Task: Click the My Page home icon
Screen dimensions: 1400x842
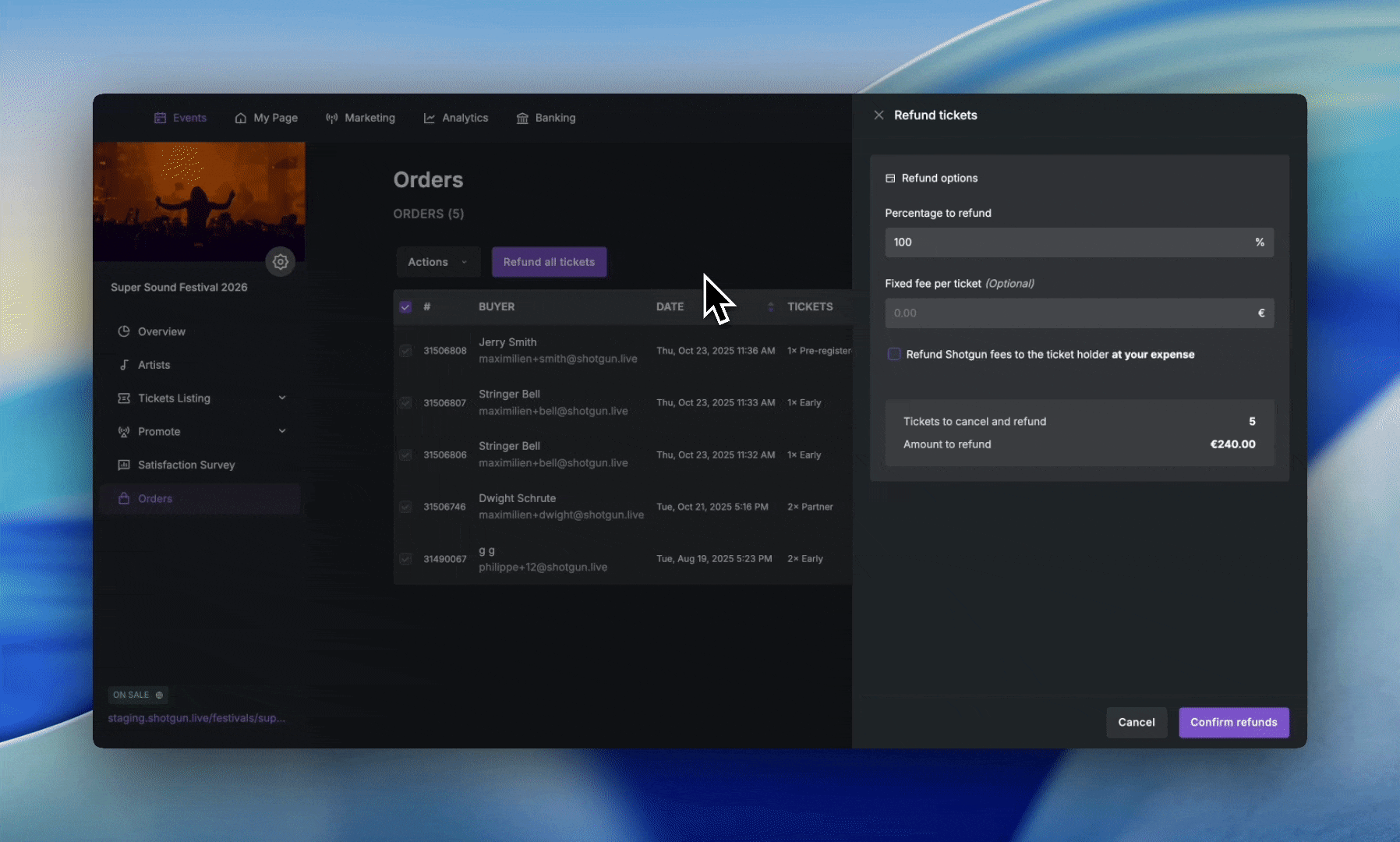Action: pyautogui.click(x=241, y=118)
